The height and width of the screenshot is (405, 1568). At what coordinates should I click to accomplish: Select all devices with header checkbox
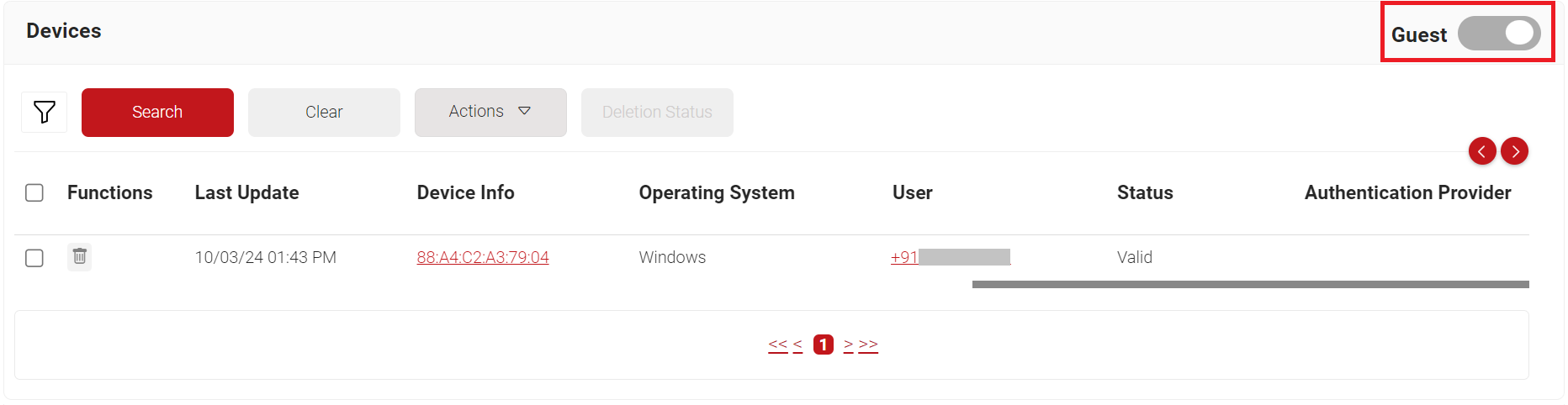34,193
